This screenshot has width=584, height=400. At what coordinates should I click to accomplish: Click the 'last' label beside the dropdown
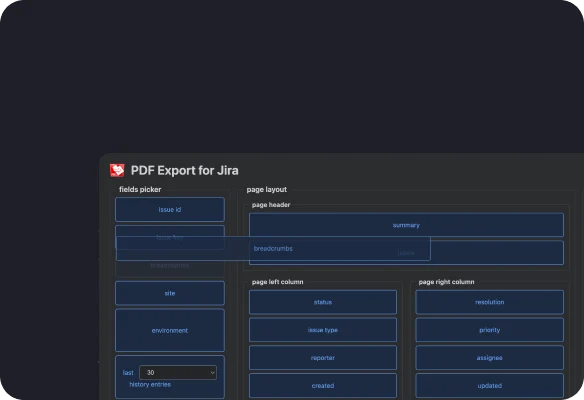[x=128, y=372]
